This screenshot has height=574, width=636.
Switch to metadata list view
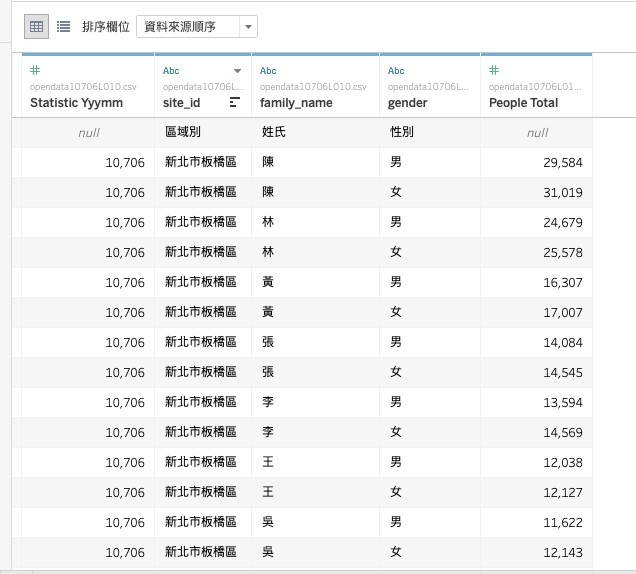point(63,27)
